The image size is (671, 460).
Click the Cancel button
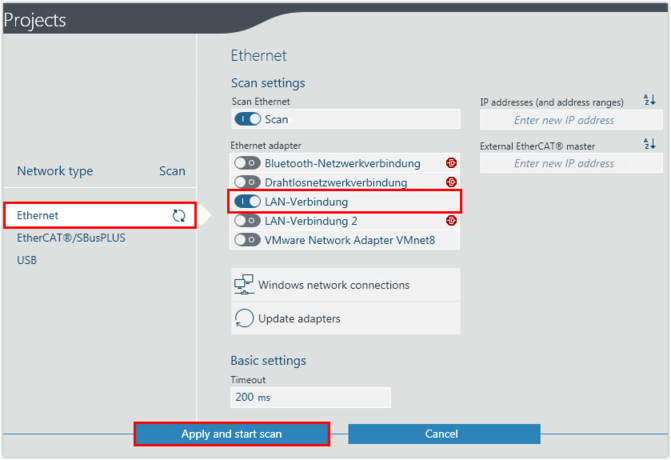point(443,434)
